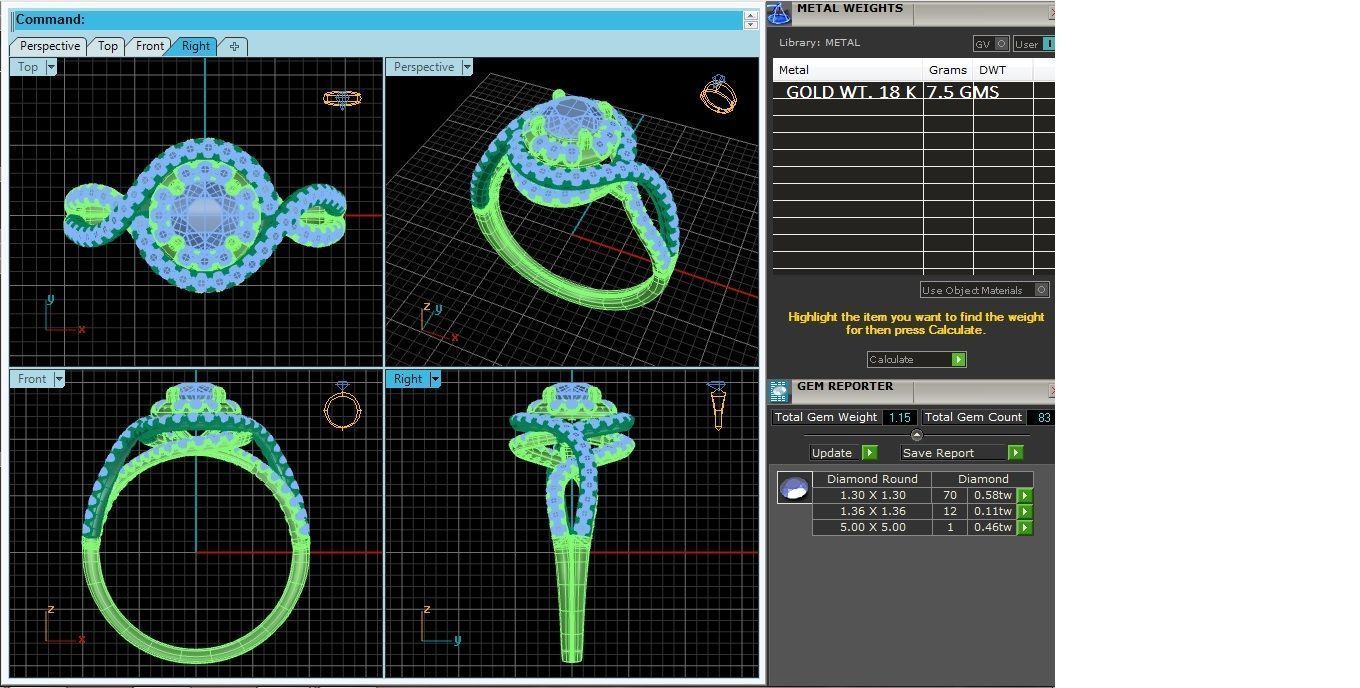Open the Right viewport dropdown arrow
Viewport: 1360px width, 688px height.
pos(435,379)
